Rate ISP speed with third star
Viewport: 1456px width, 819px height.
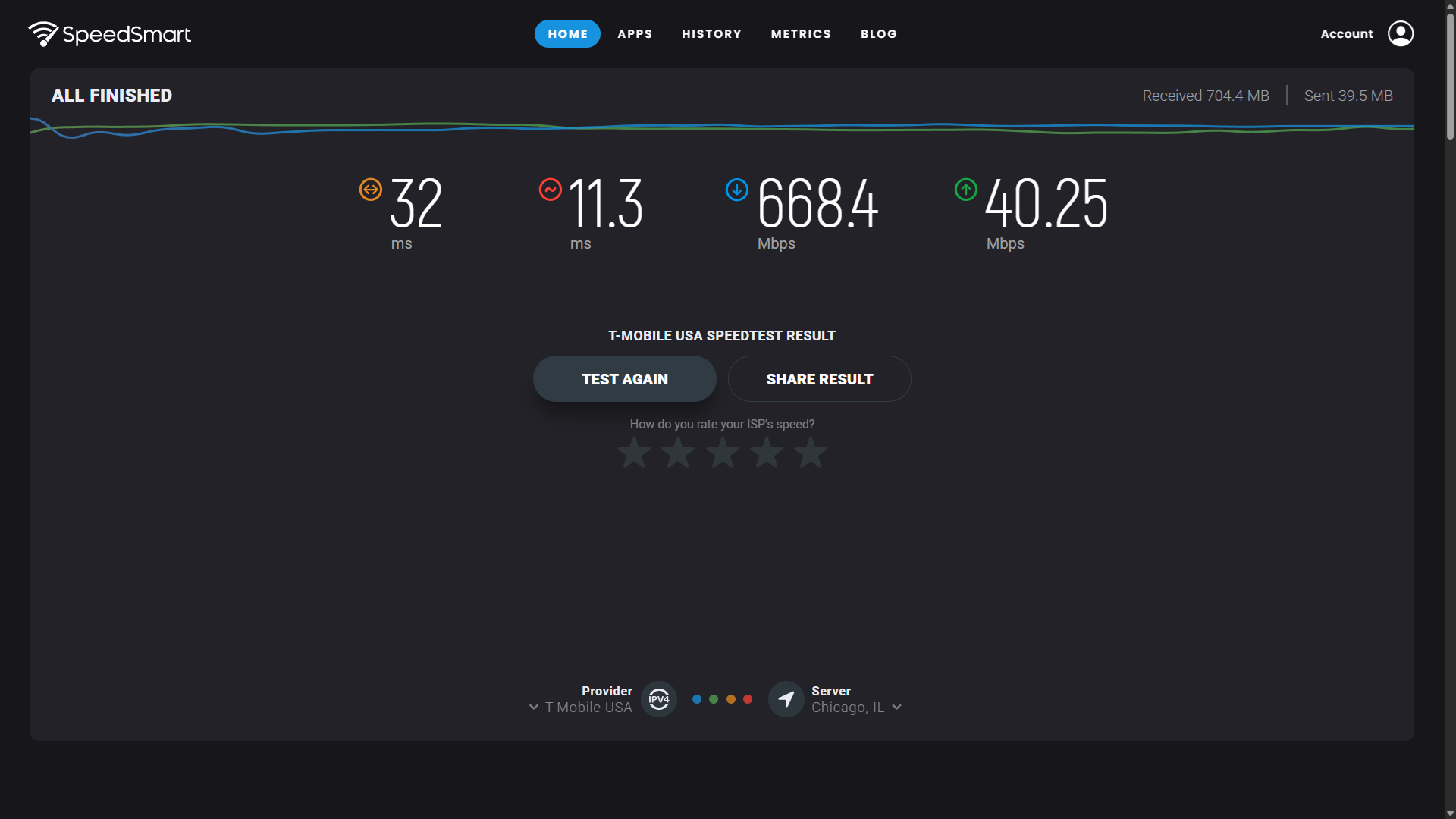[722, 453]
